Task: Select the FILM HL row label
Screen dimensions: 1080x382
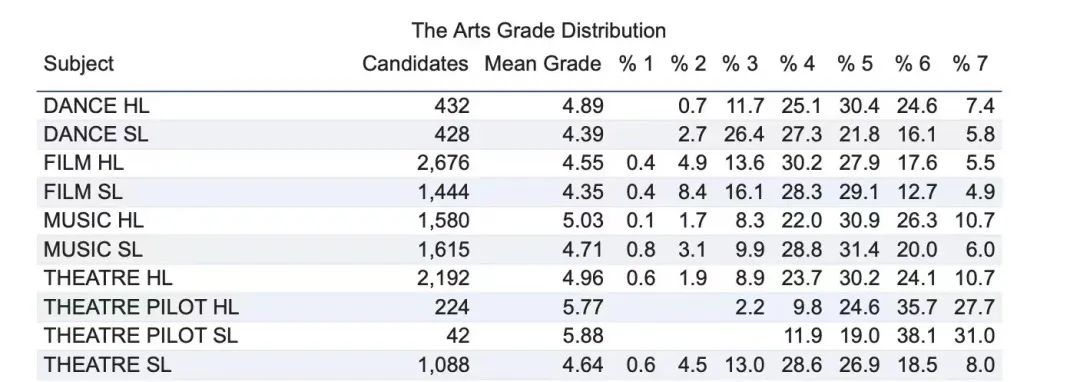Action: (x=83, y=163)
